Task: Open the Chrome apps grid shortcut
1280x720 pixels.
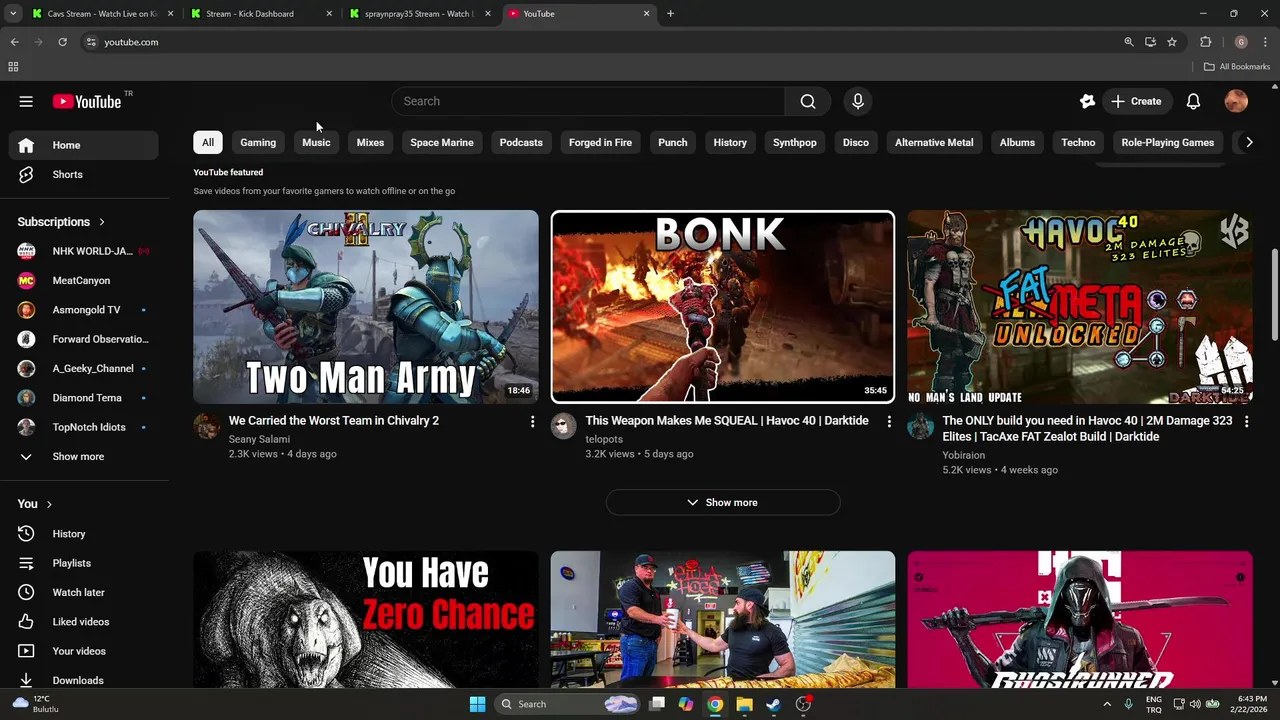Action: [13, 67]
